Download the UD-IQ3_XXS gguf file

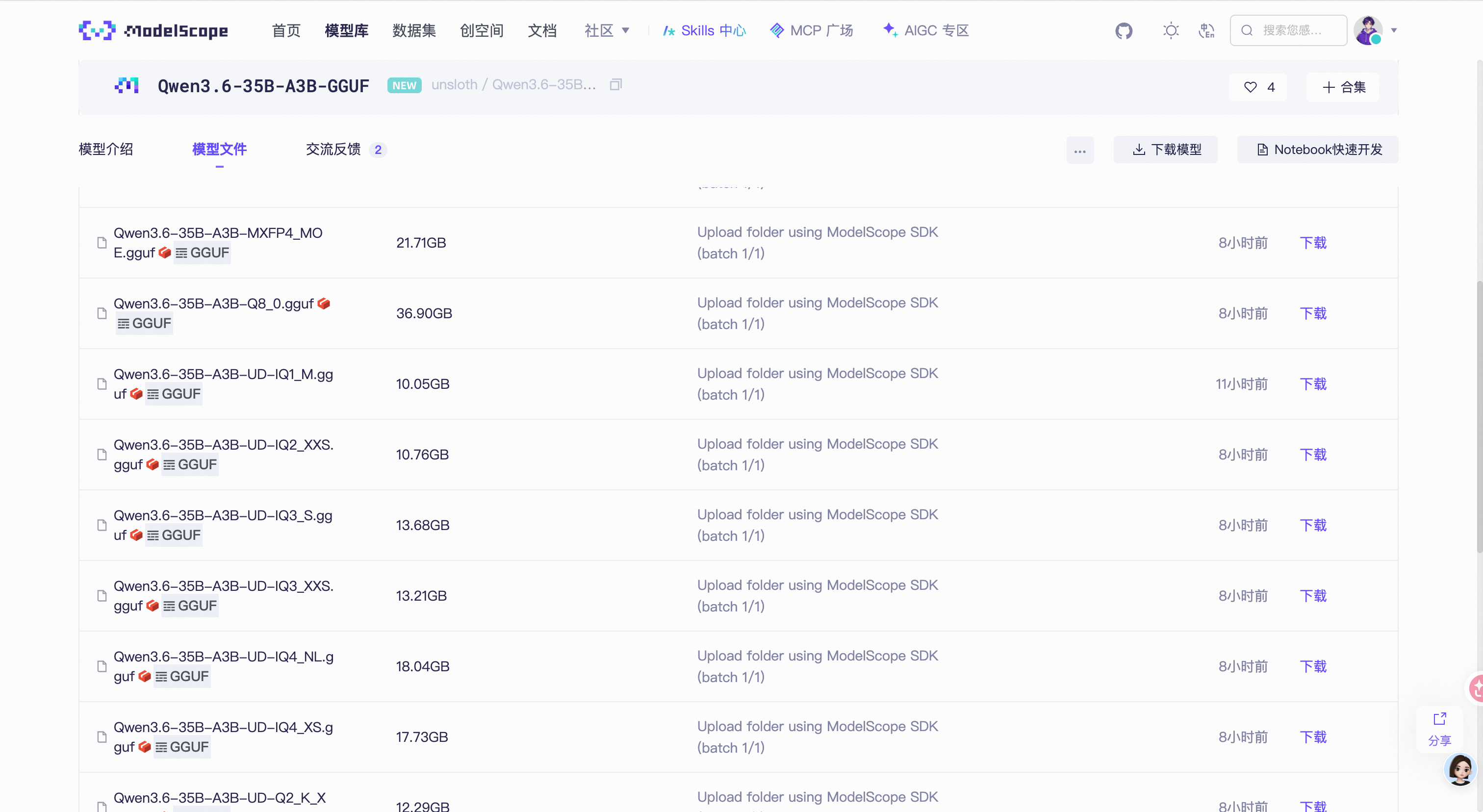click(x=1313, y=596)
